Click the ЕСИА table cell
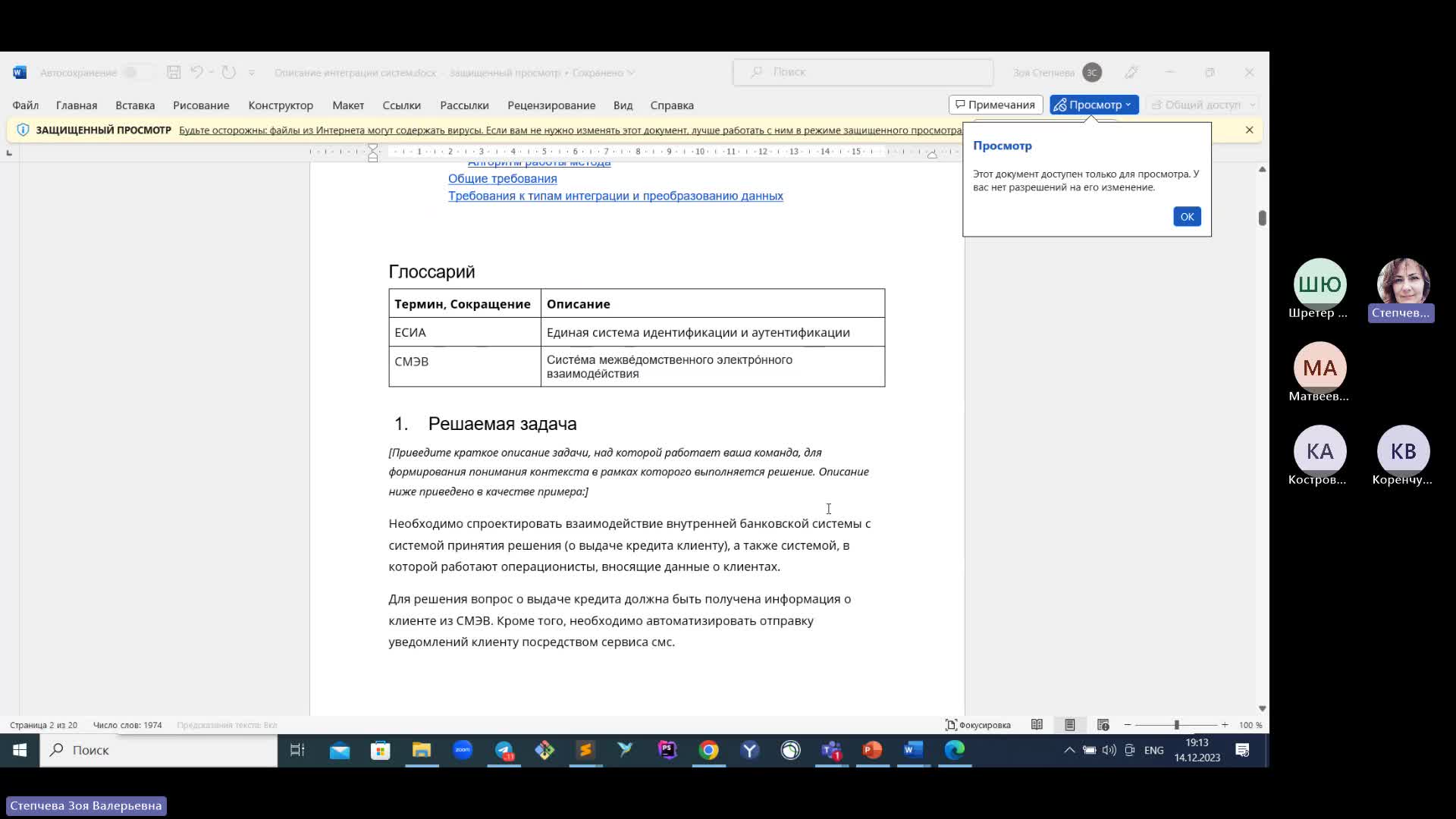The height and width of the screenshot is (819, 1456). (x=465, y=332)
